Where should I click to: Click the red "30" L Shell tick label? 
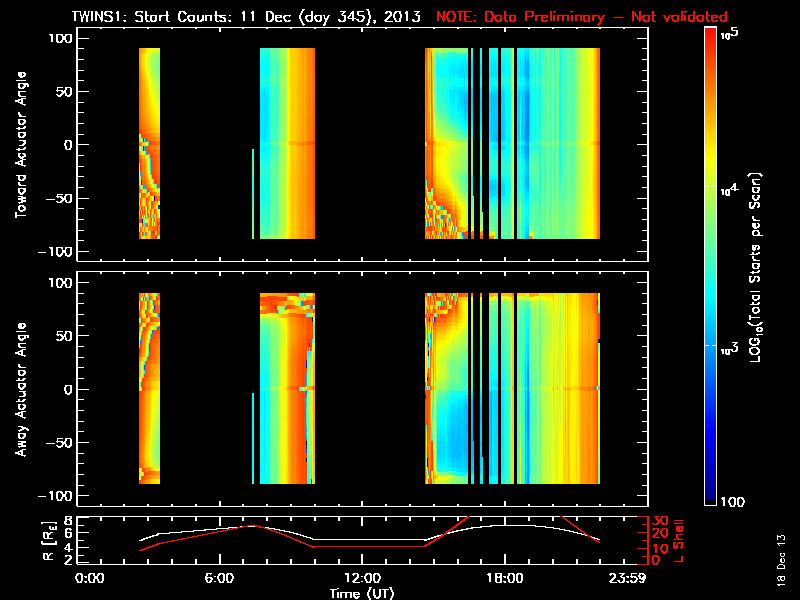(x=660, y=521)
